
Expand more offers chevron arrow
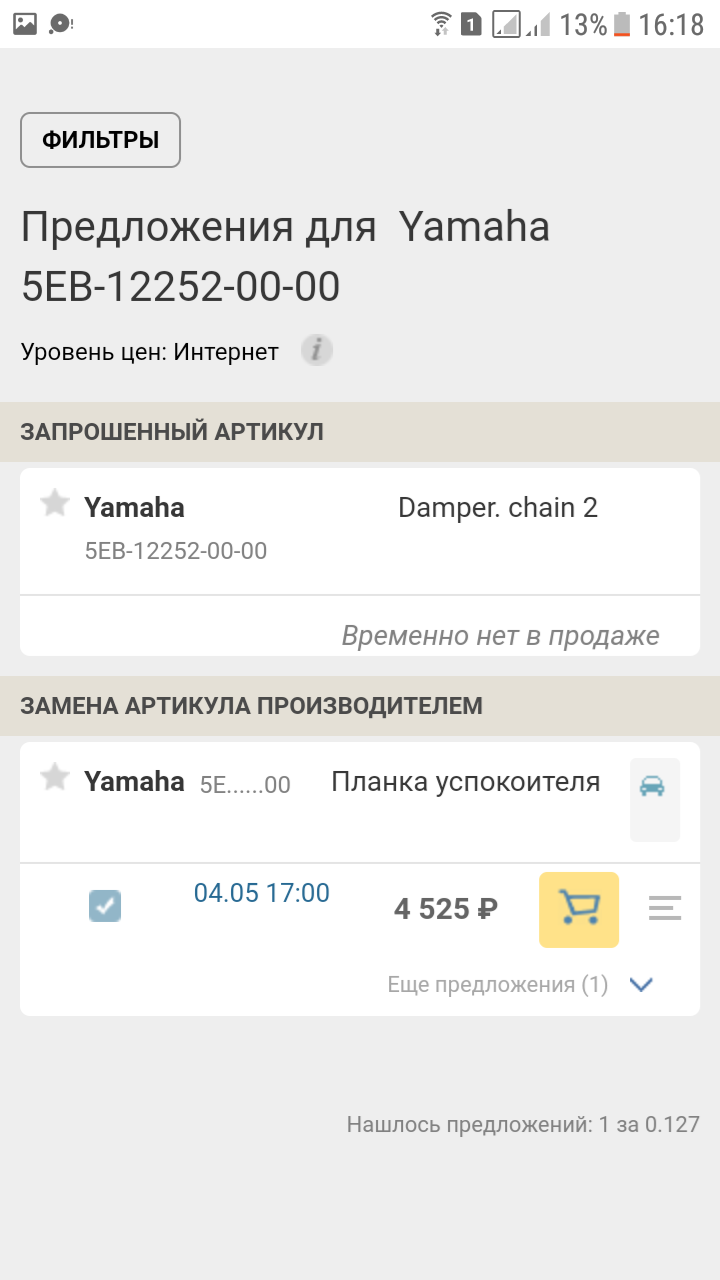point(641,985)
